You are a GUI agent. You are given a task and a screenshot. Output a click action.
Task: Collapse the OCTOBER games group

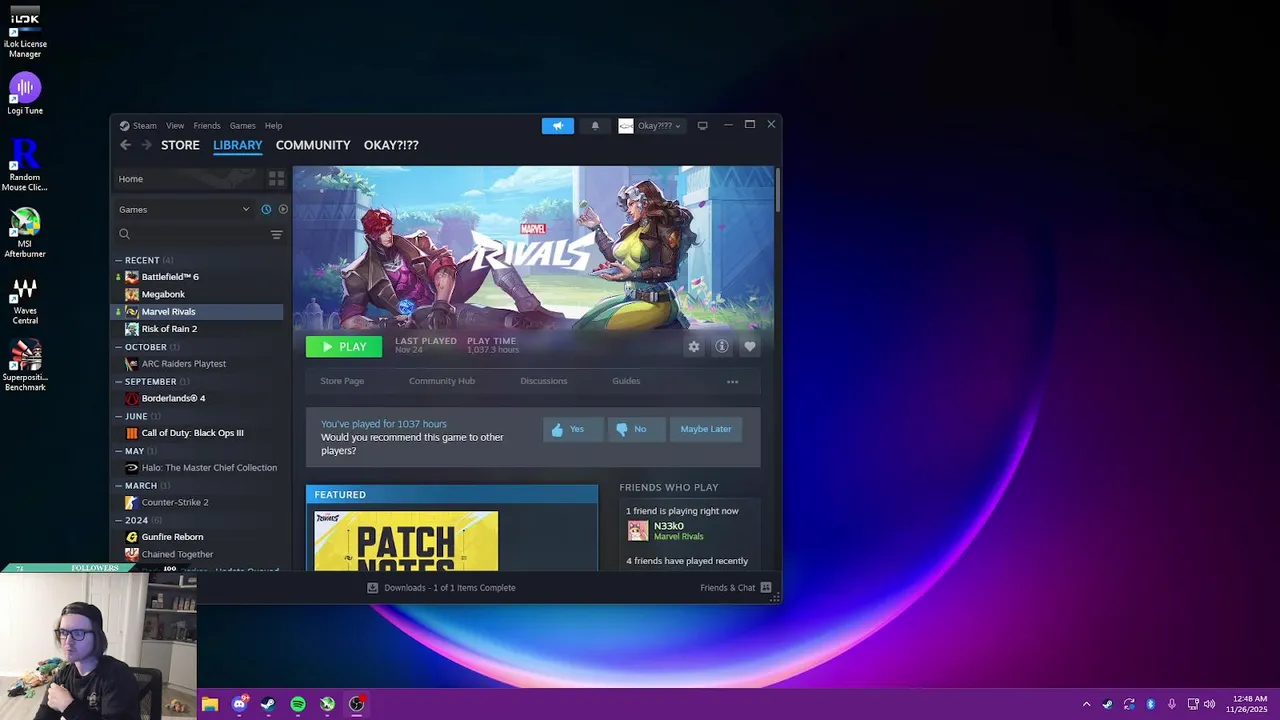(x=118, y=347)
